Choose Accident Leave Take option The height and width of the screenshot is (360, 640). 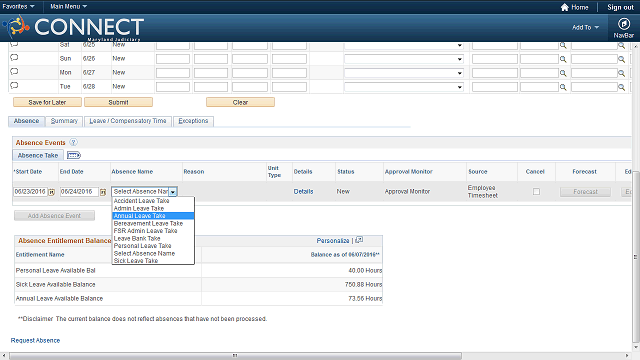(153, 201)
